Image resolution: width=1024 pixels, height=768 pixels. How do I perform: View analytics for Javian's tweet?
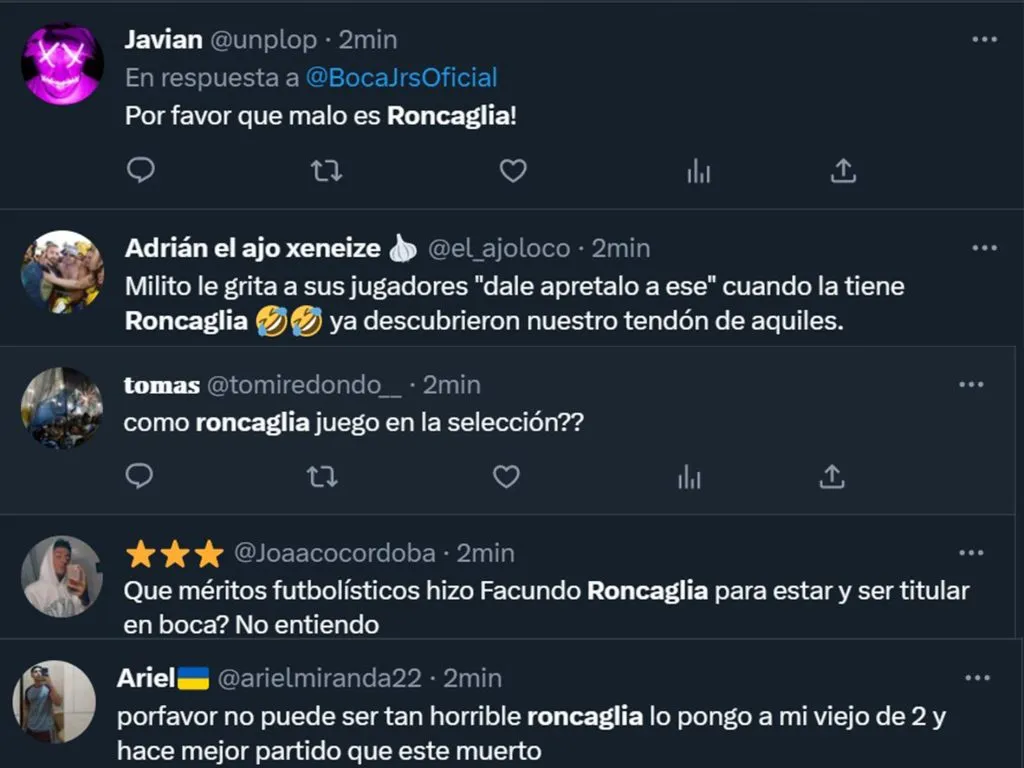(698, 172)
